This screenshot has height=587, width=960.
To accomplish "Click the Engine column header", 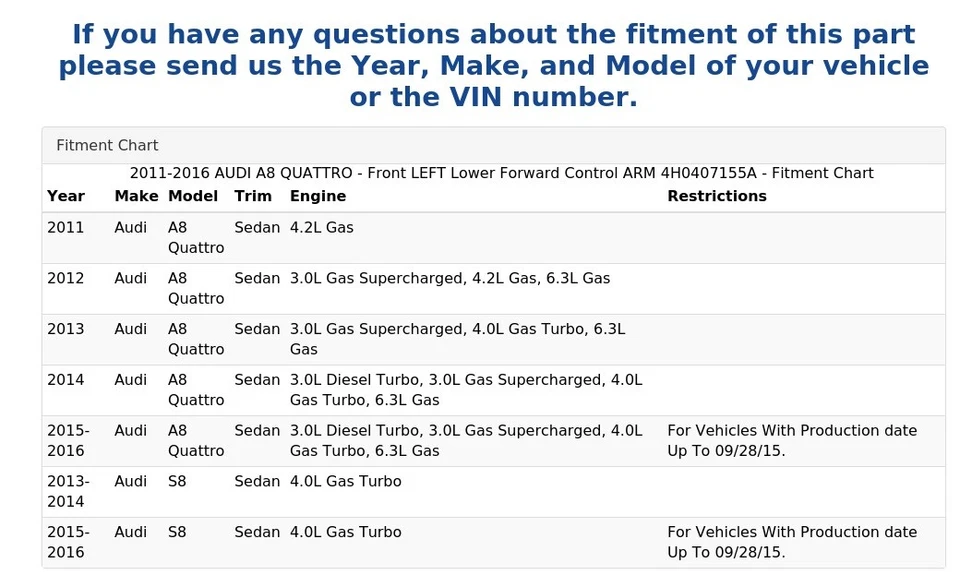I will click(318, 196).
